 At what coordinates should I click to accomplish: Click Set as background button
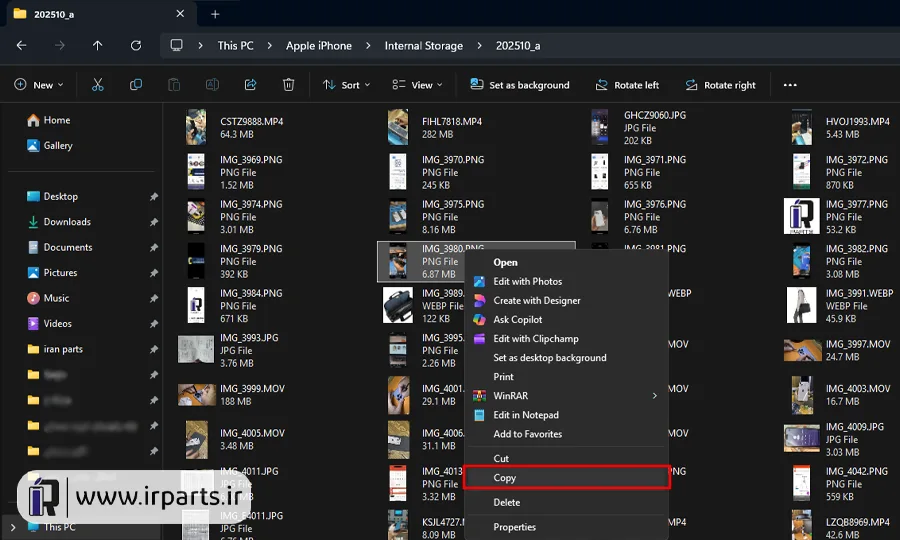[520, 85]
